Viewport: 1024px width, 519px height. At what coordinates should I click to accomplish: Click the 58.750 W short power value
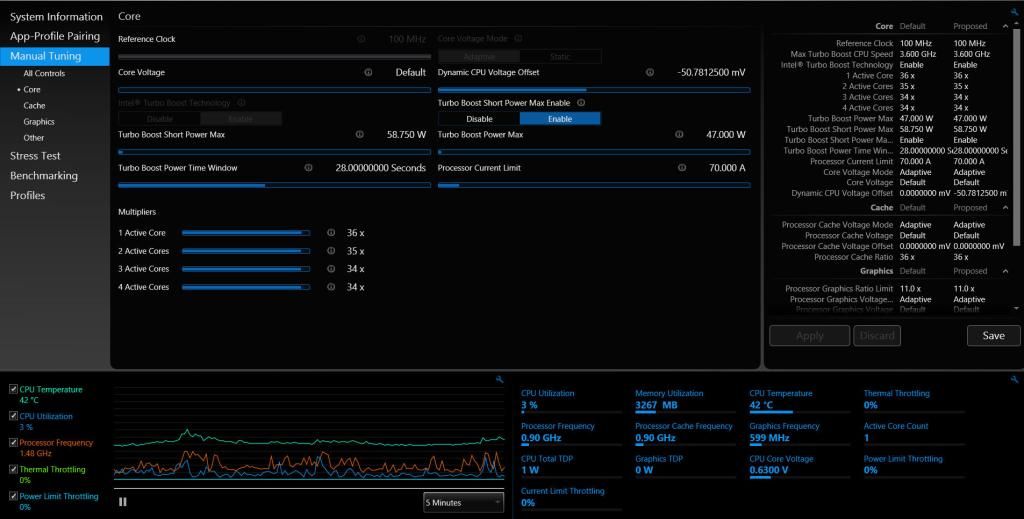pos(406,134)
